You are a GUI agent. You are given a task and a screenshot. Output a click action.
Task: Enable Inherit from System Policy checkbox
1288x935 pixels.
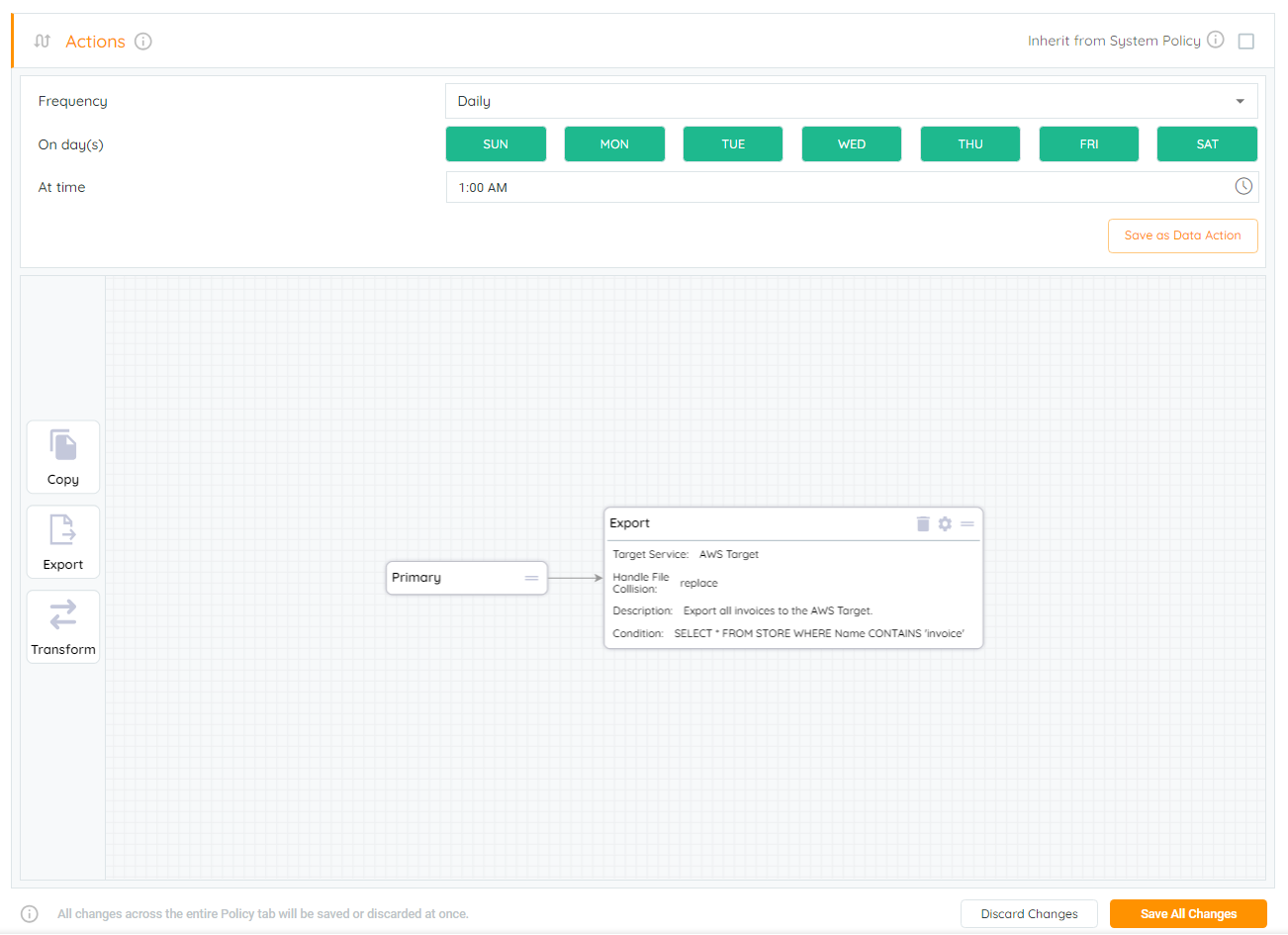(1246, 42)
